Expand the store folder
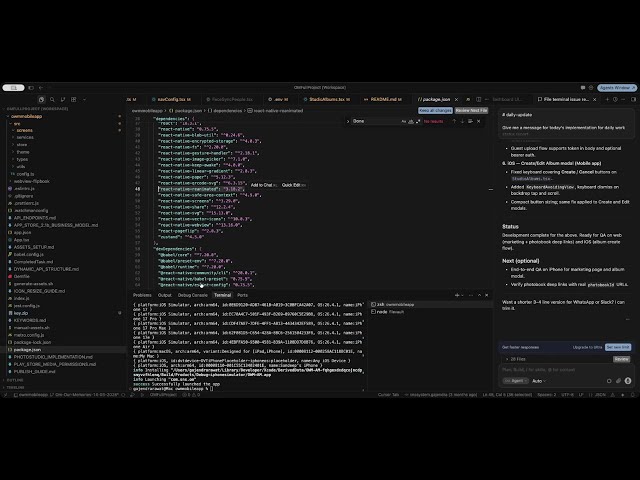This screenshot has height=480, width=640. pos(63,144)
